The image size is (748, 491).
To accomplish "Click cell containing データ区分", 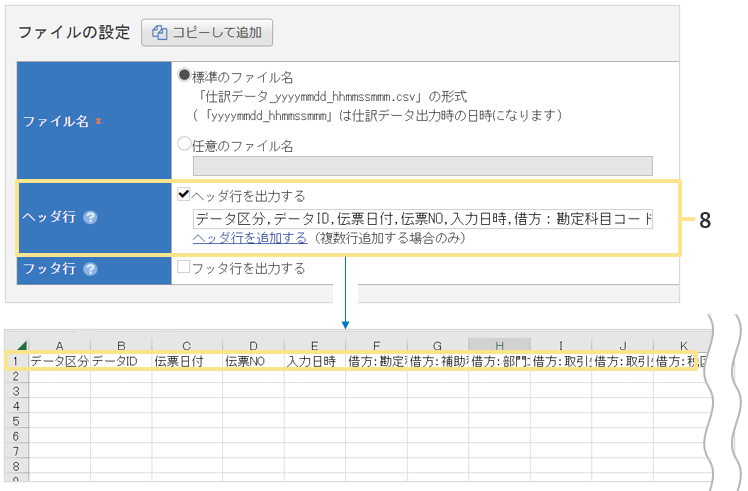I will click(x=59, y=361).
